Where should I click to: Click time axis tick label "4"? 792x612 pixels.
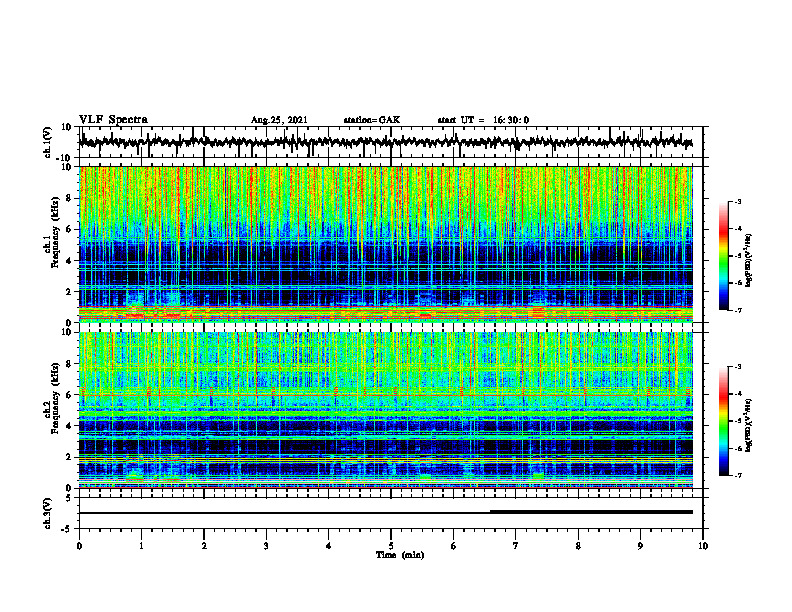pos(329,546)
